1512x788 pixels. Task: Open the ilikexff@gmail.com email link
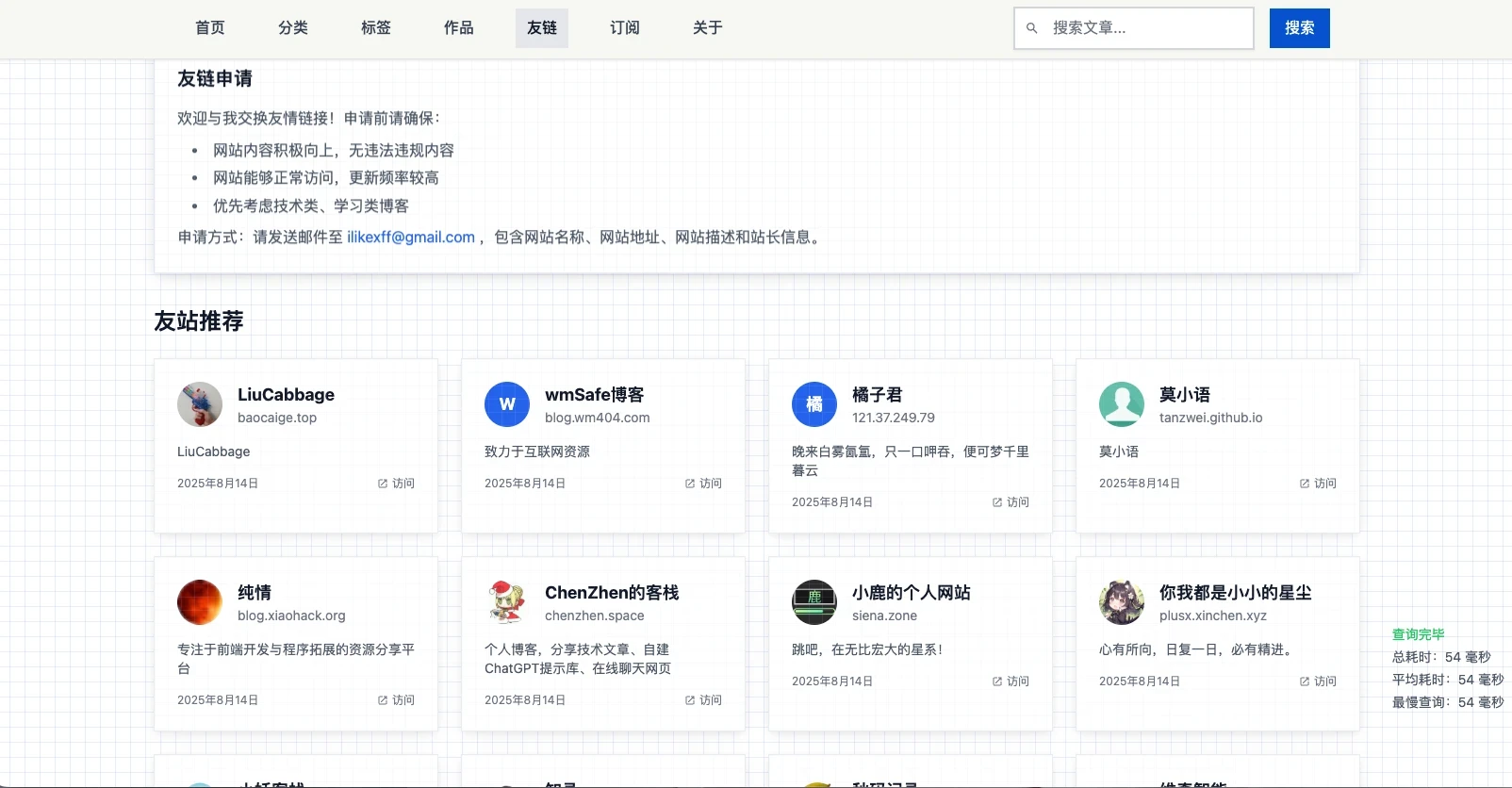tap(411, 238)
